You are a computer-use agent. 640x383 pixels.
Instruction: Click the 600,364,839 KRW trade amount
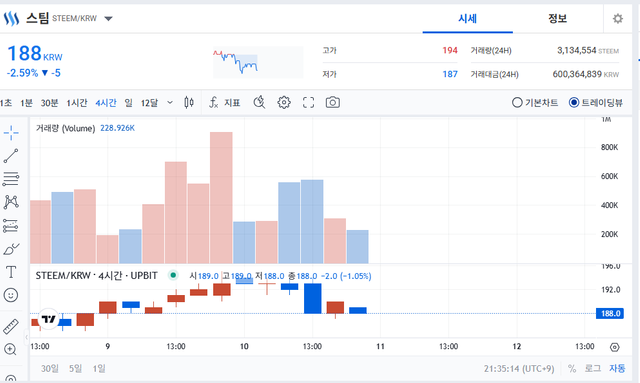click(586, 74)
